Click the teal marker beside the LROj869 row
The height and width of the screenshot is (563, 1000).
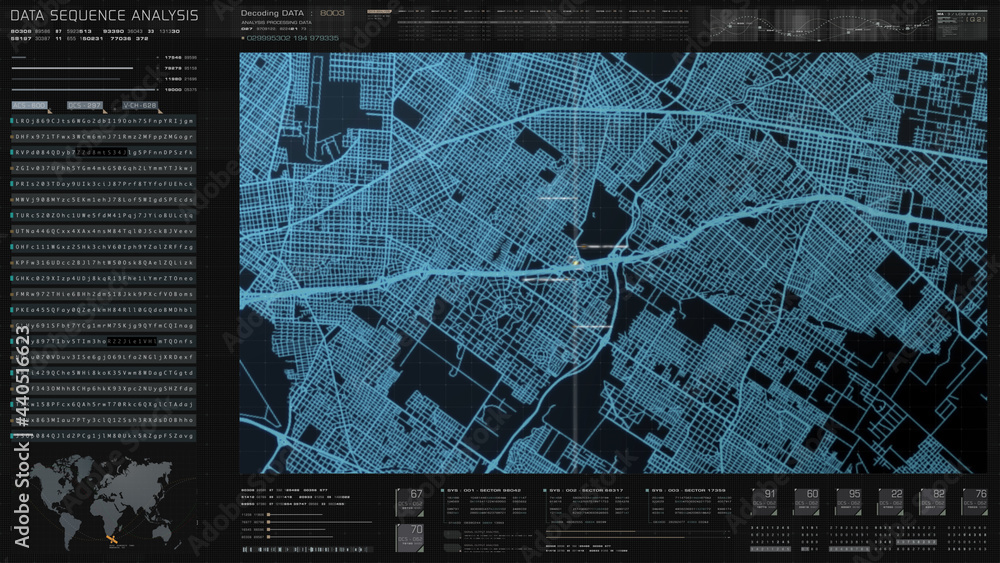click(x=11, y=121)
